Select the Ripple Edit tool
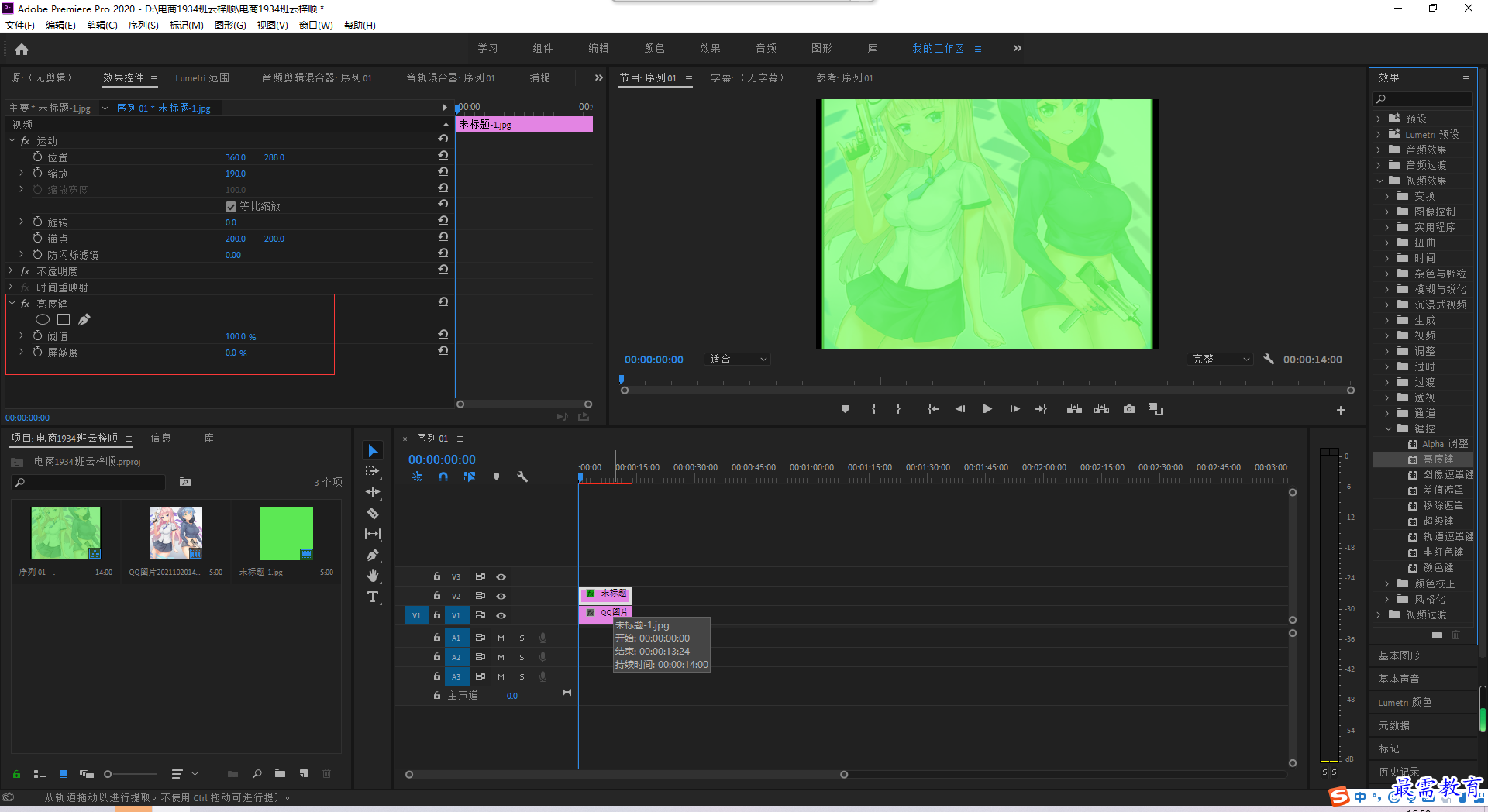This screenshot has width=1488, height=812. pyautogui.click(x=373, y=492)
